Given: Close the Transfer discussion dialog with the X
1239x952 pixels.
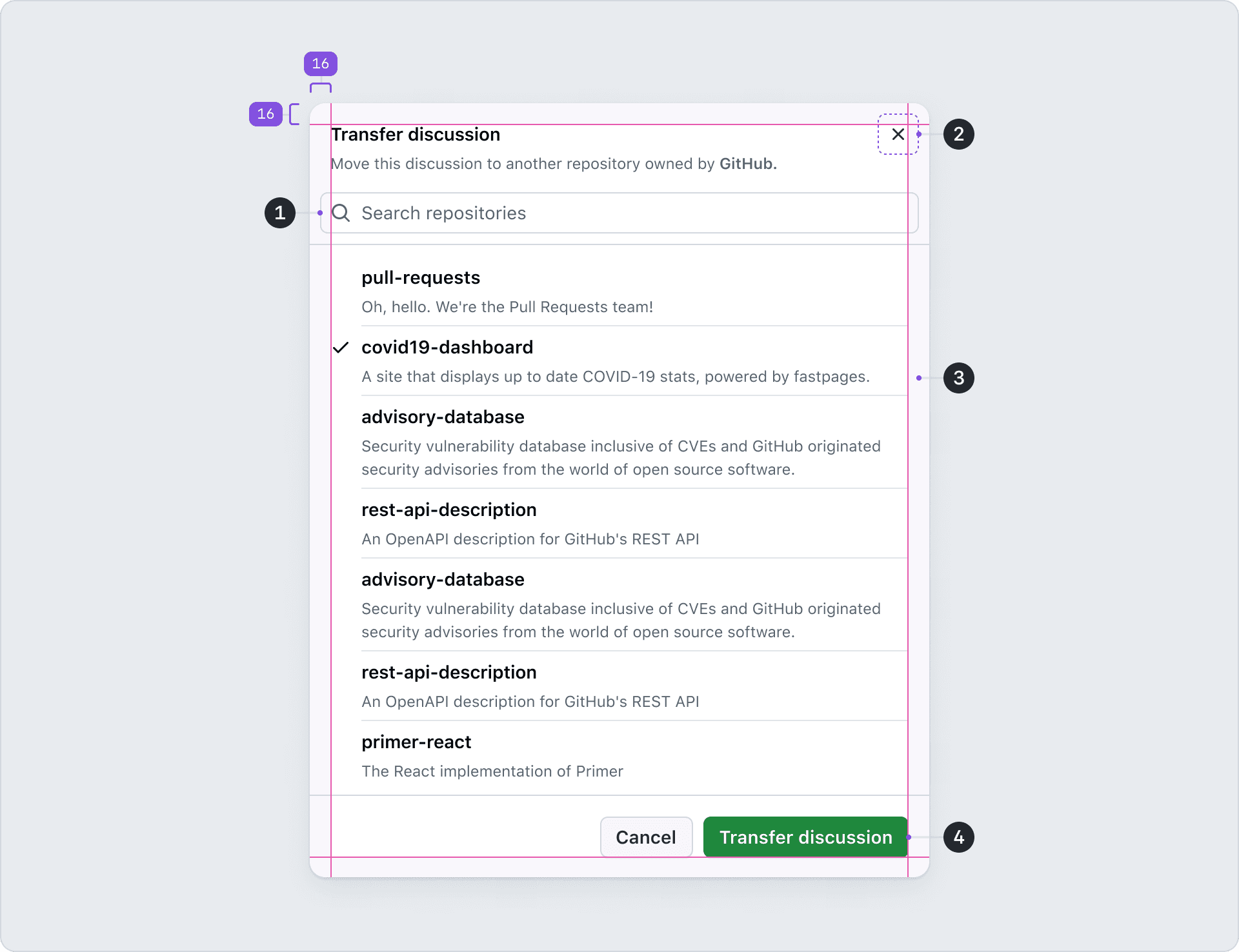Looking at the screenshot, I should (898, 134).
